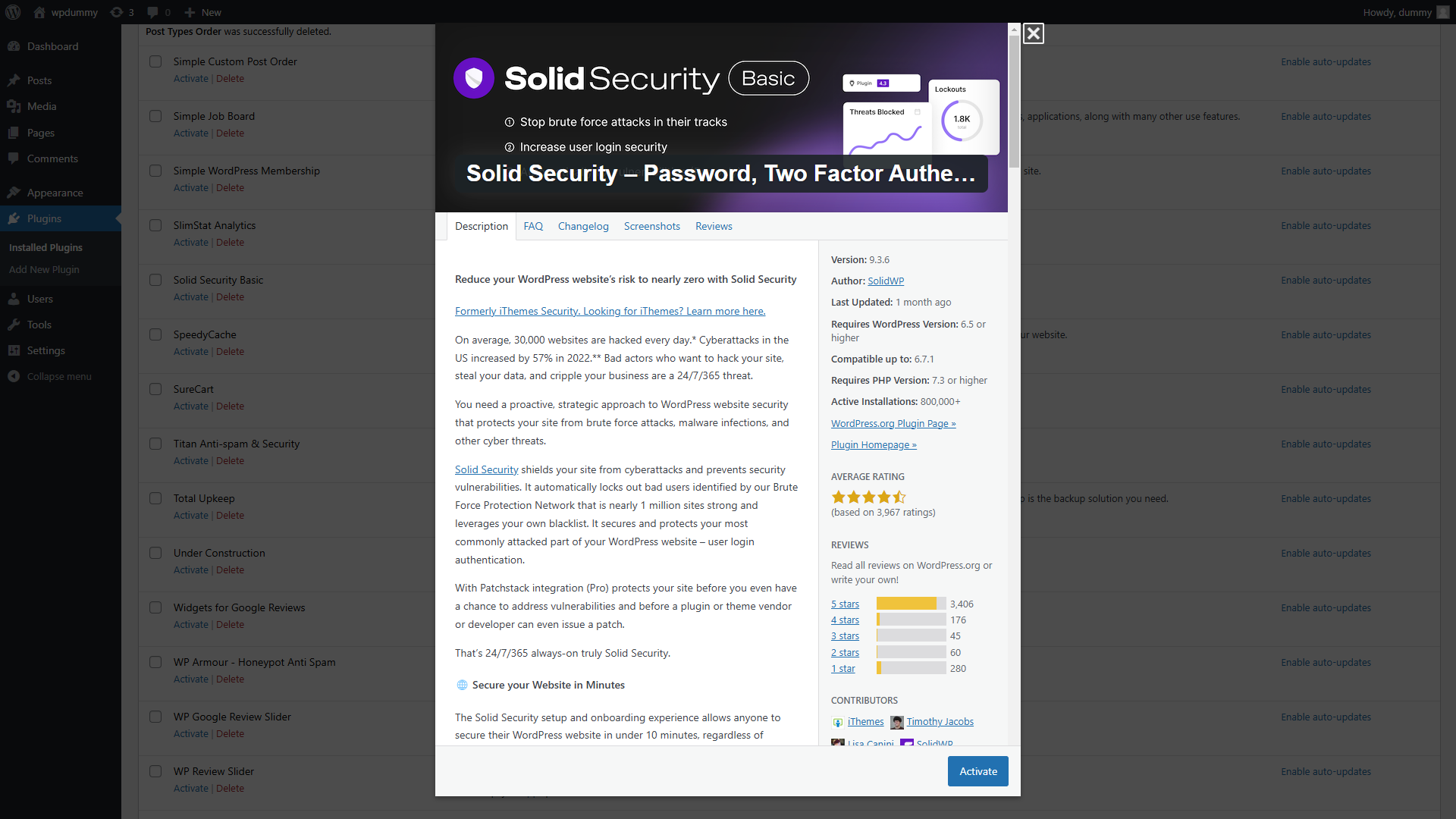The image size is (1456, 819).
Task: Click the Tools wrench icon in sidebar
Action: pos(14,325)
